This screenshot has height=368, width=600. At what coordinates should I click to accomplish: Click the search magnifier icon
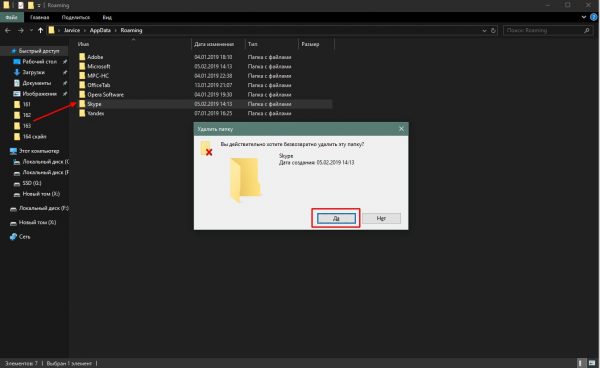tap(587, 30)
